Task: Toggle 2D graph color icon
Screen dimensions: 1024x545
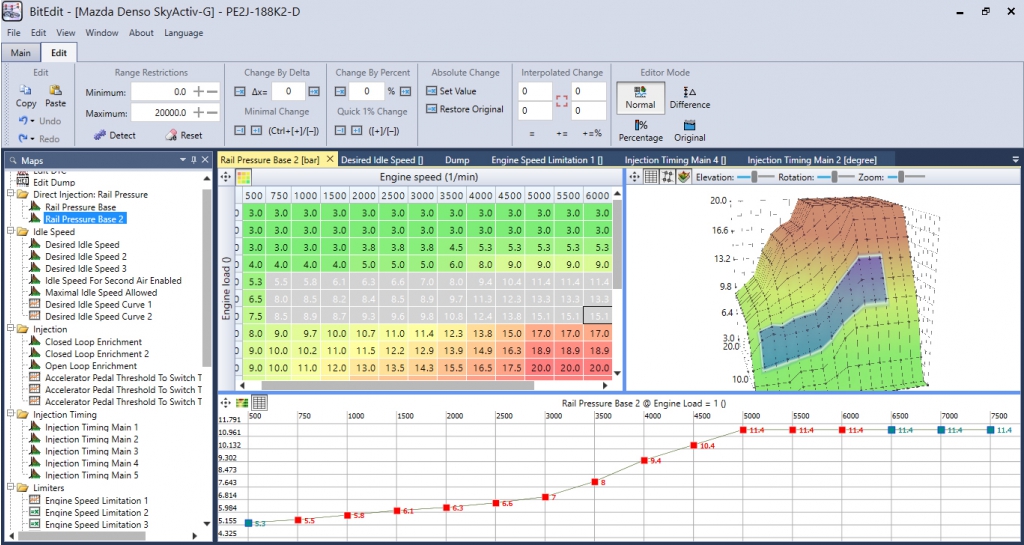Action: 242,403
